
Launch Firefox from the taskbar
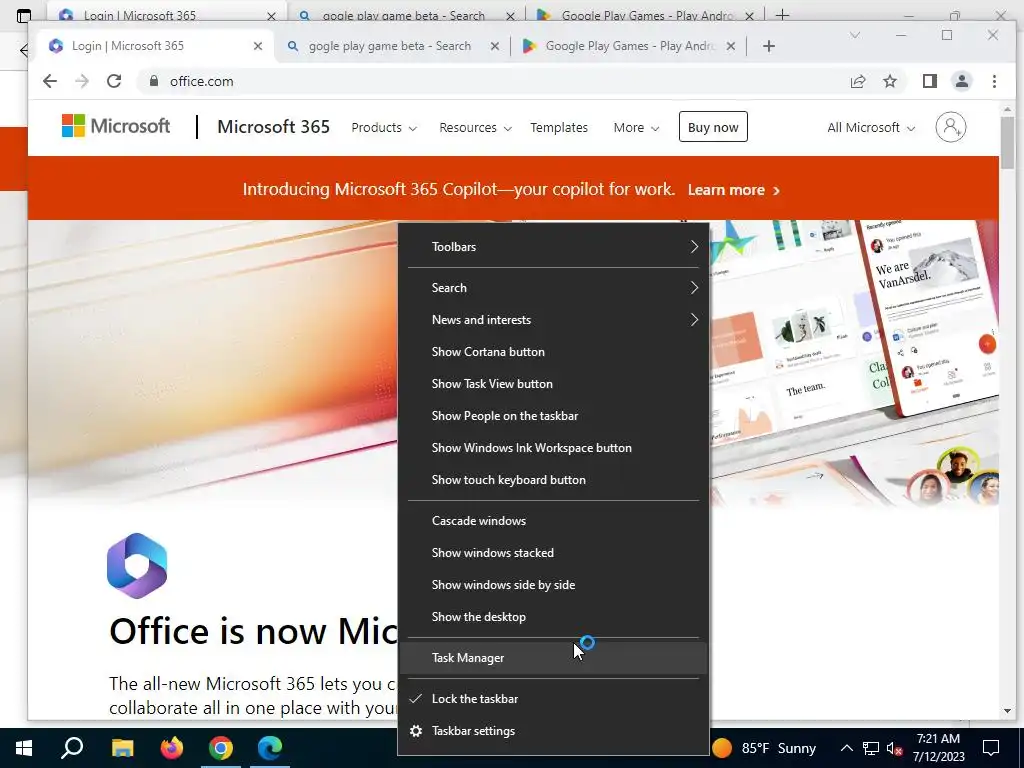coord(172,748)
